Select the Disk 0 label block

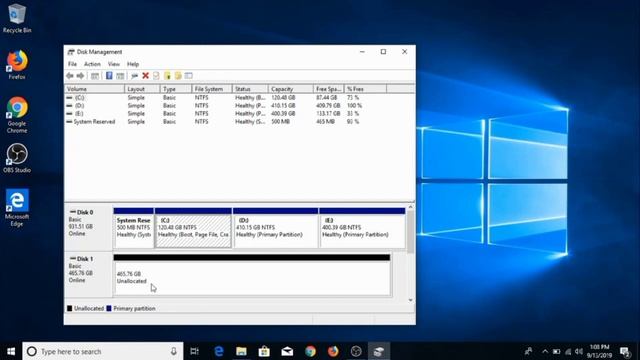[88, 228]
